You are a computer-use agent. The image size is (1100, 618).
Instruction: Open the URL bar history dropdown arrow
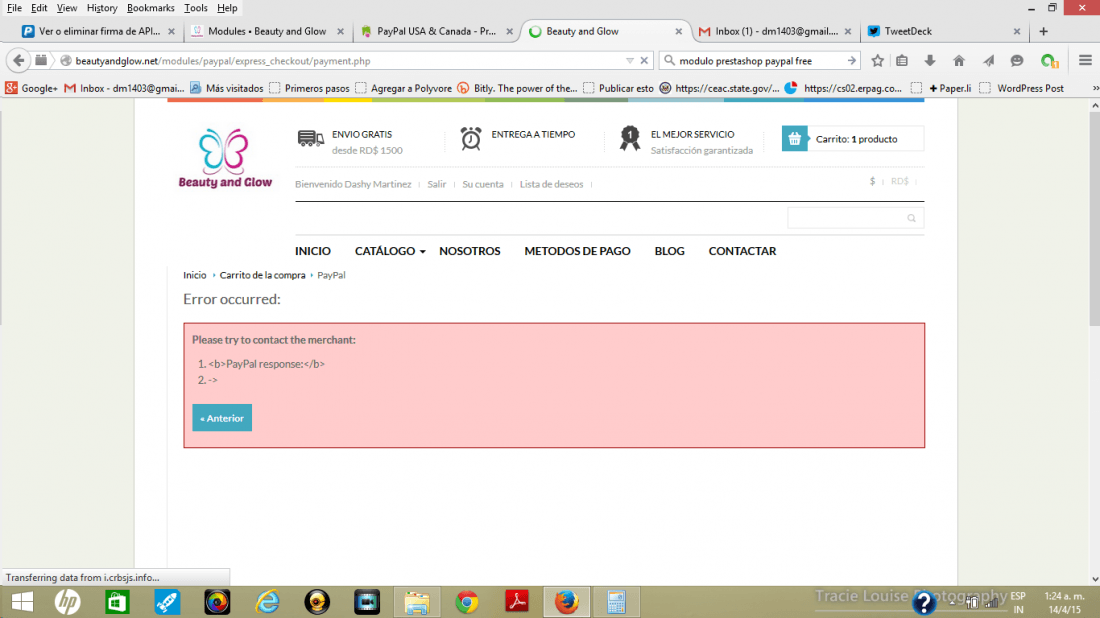click(x=629, y=61)
